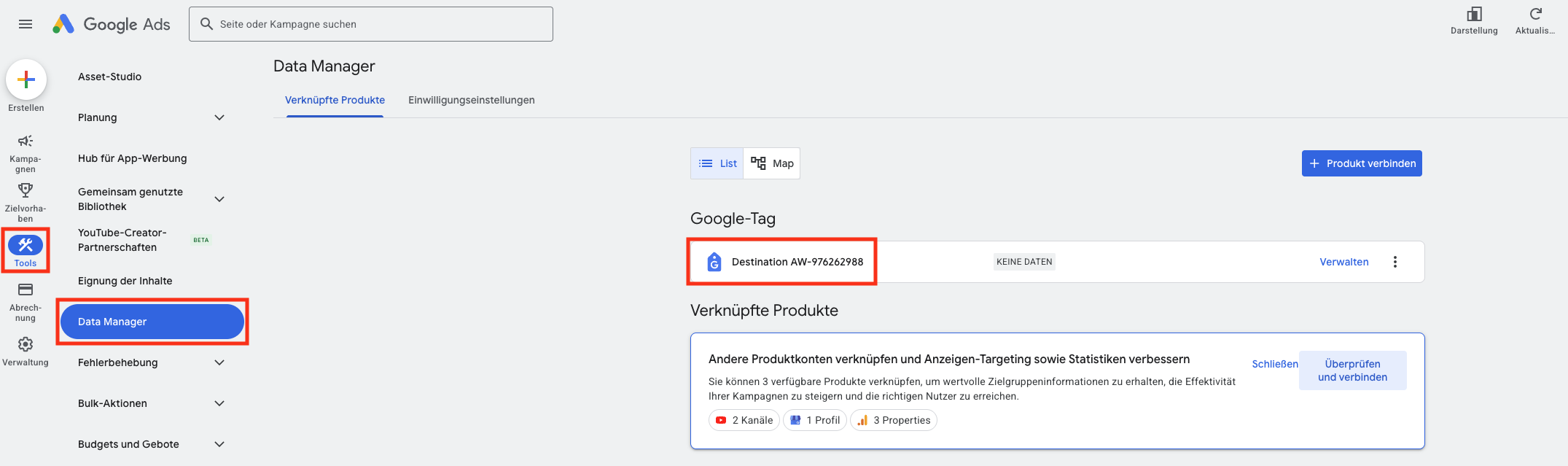
Task: Click the 3 Properties chip
Action: pyautogui.click(x=894, y=420)
